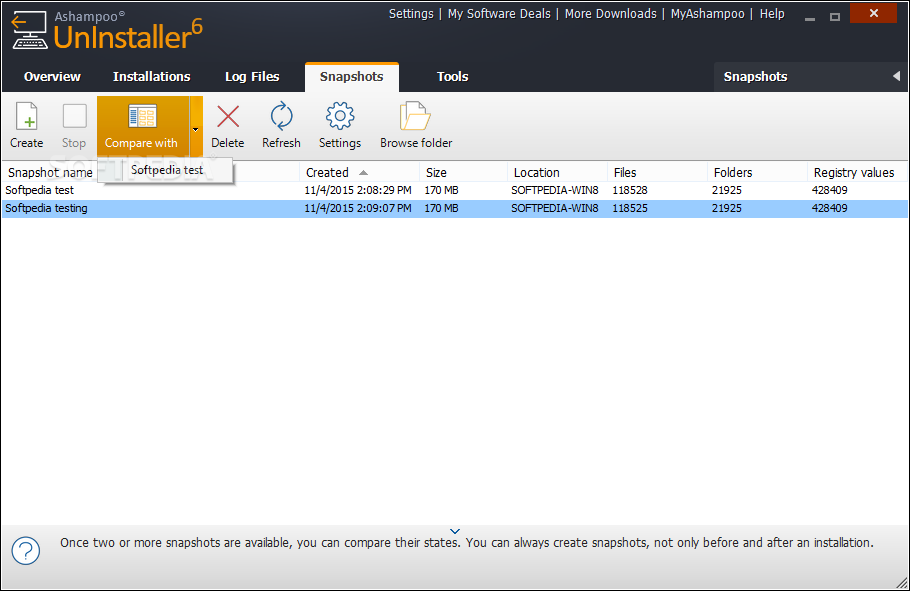Open My Software Deals link
This screenshot has width=910, height=591.
499,14
